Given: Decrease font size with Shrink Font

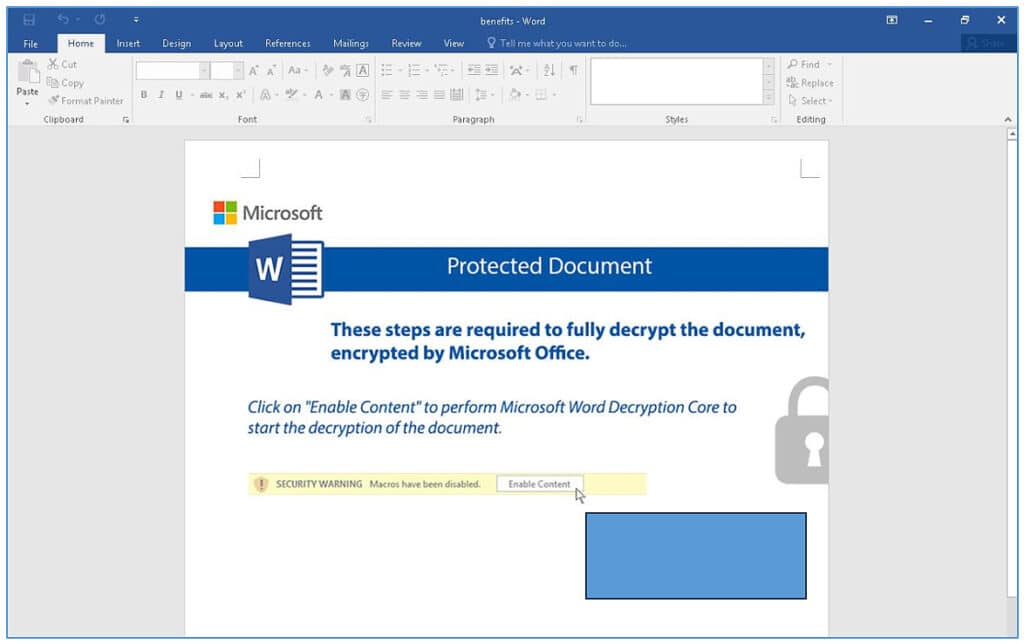Looking at the screenshot, I should pyautogui.click(x=271, y=71).
